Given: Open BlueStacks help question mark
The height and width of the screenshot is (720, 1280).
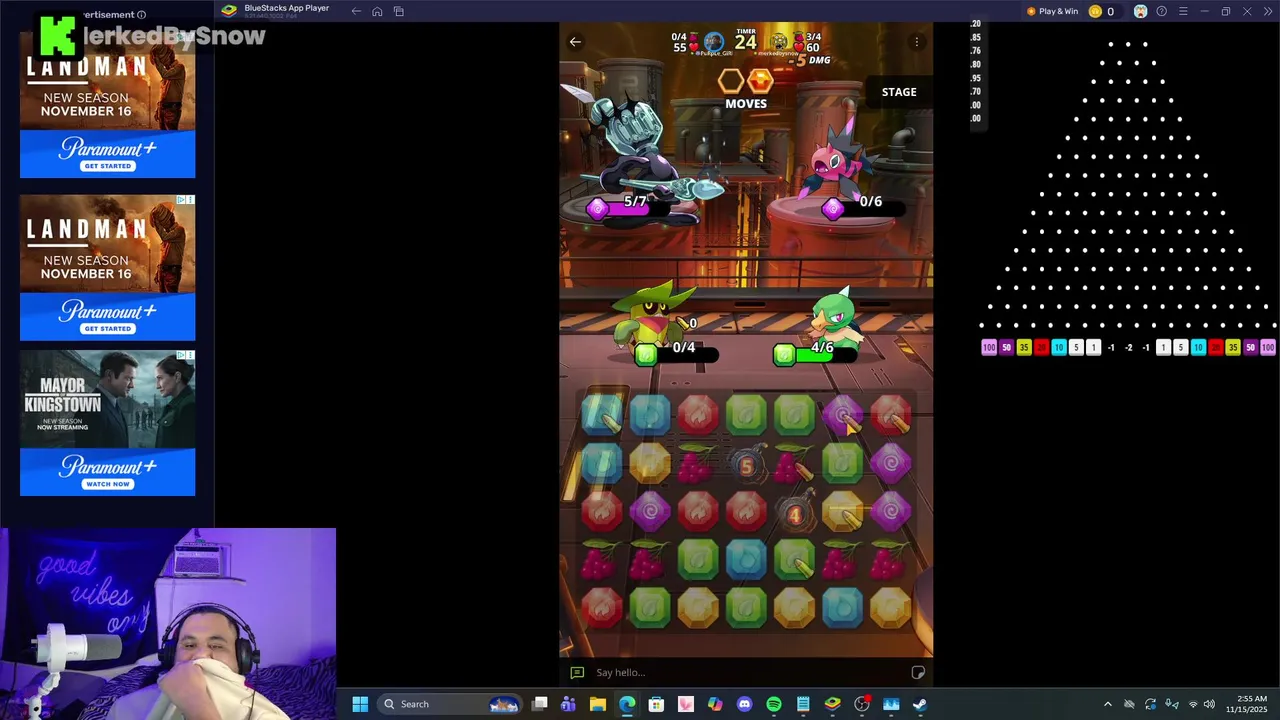Looking at the screenshot, I should (1161, 11).
